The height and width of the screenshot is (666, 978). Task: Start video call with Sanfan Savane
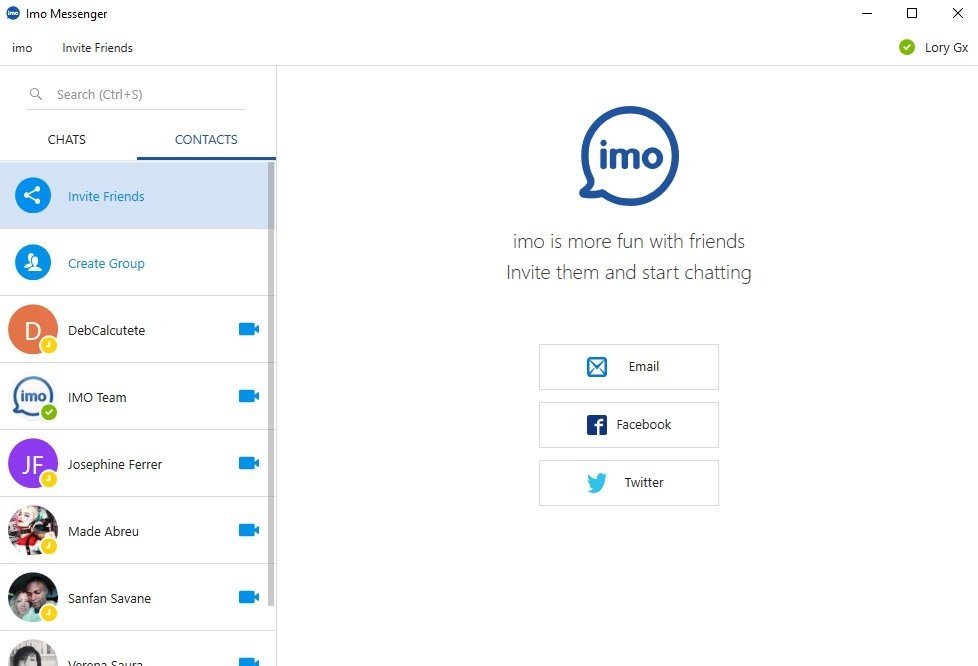tap(248, 597)
